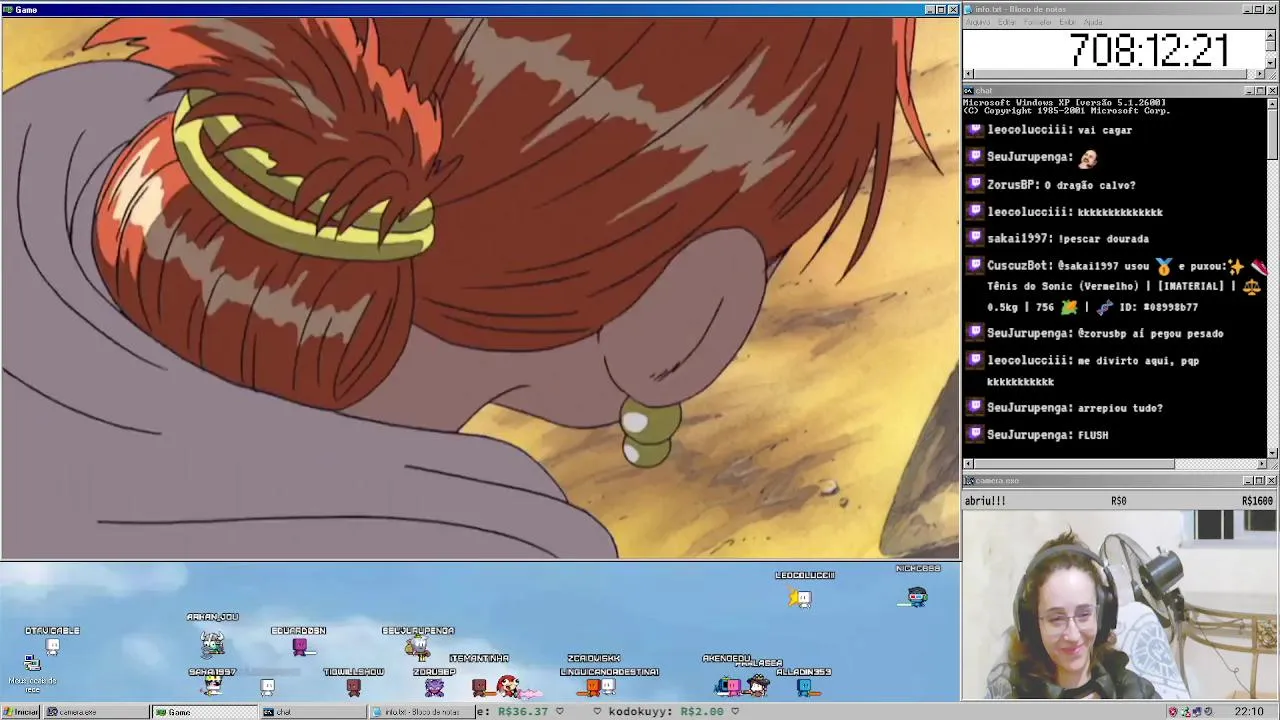The image size is (1280, 720).
Task: Click 'Tênis do Sonic (Vermelho)' chat text
Action: click(x=1063, y=286)
